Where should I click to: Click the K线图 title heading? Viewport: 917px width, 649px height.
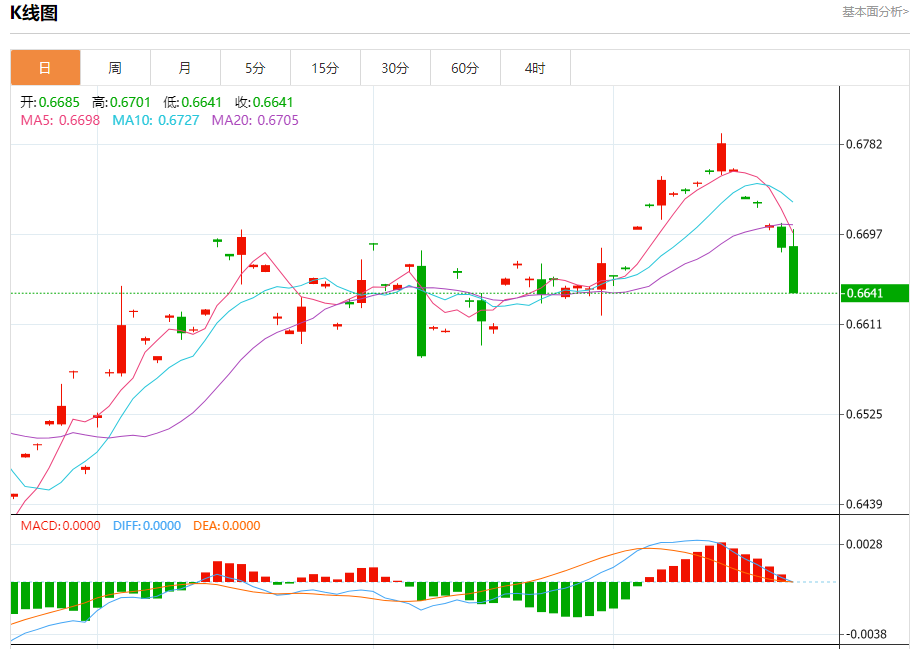(34, 13)
